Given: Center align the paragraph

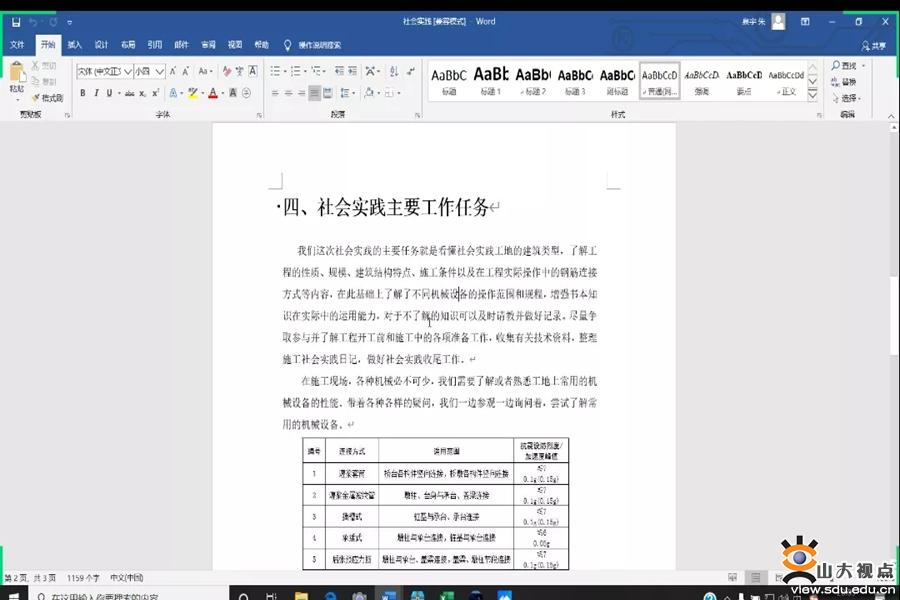Looking at the screenshot, I should pos(288,93).
